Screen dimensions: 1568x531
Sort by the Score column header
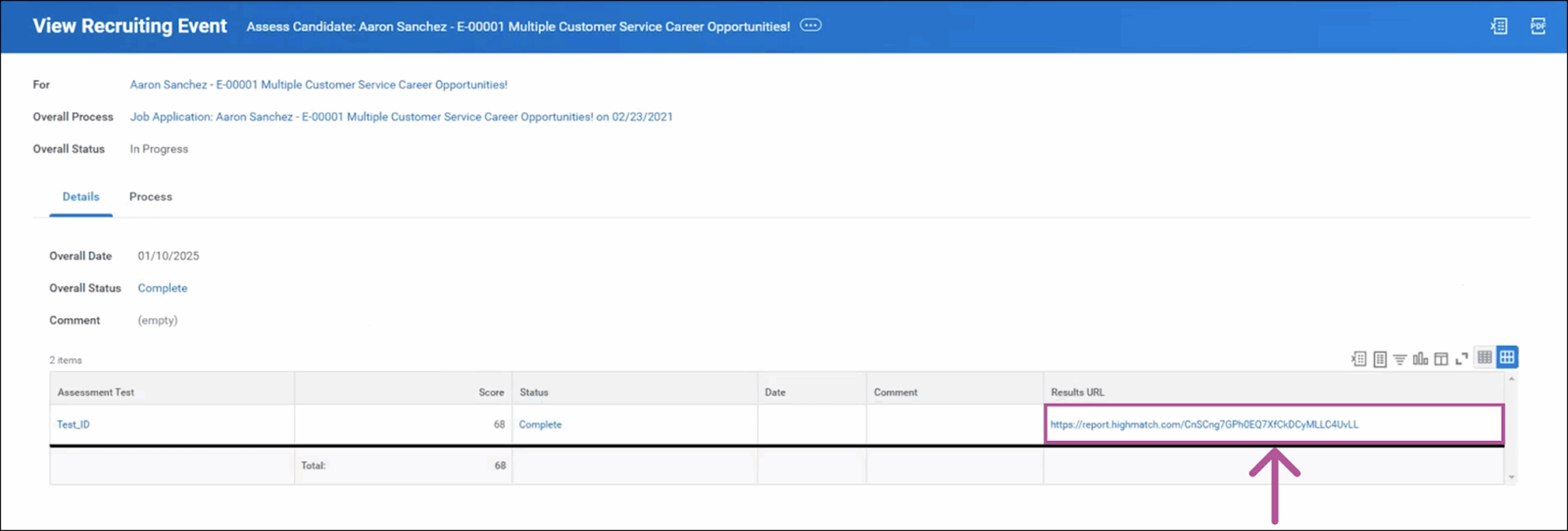tap(491, 392)
